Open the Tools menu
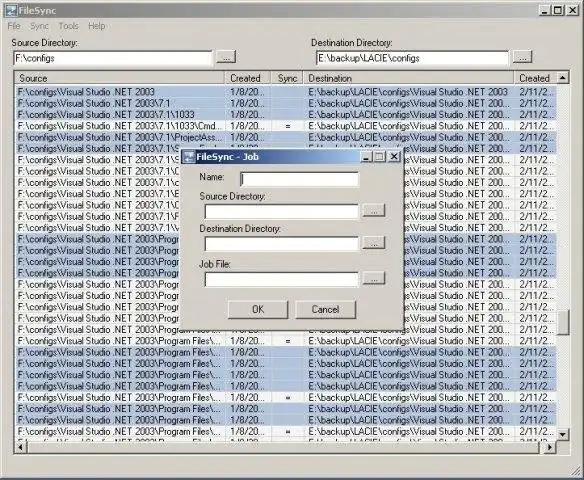 [69, 26]
